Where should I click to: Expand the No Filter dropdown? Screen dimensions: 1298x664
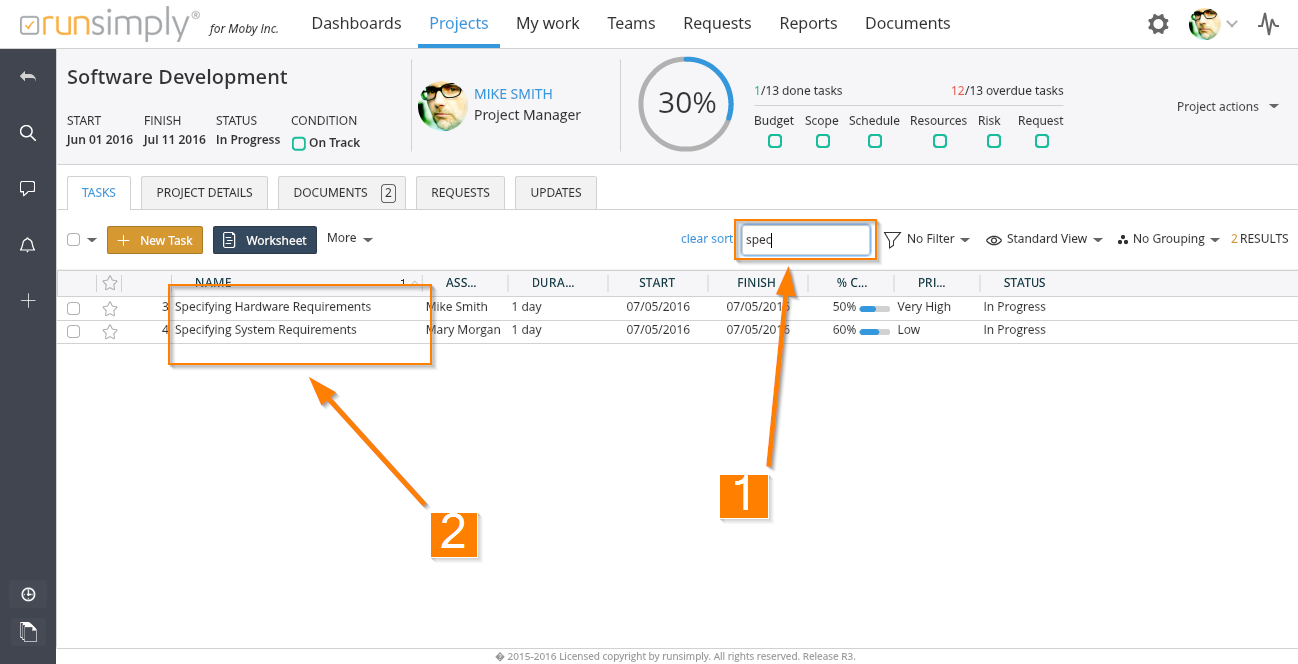[x=927, y=240]
